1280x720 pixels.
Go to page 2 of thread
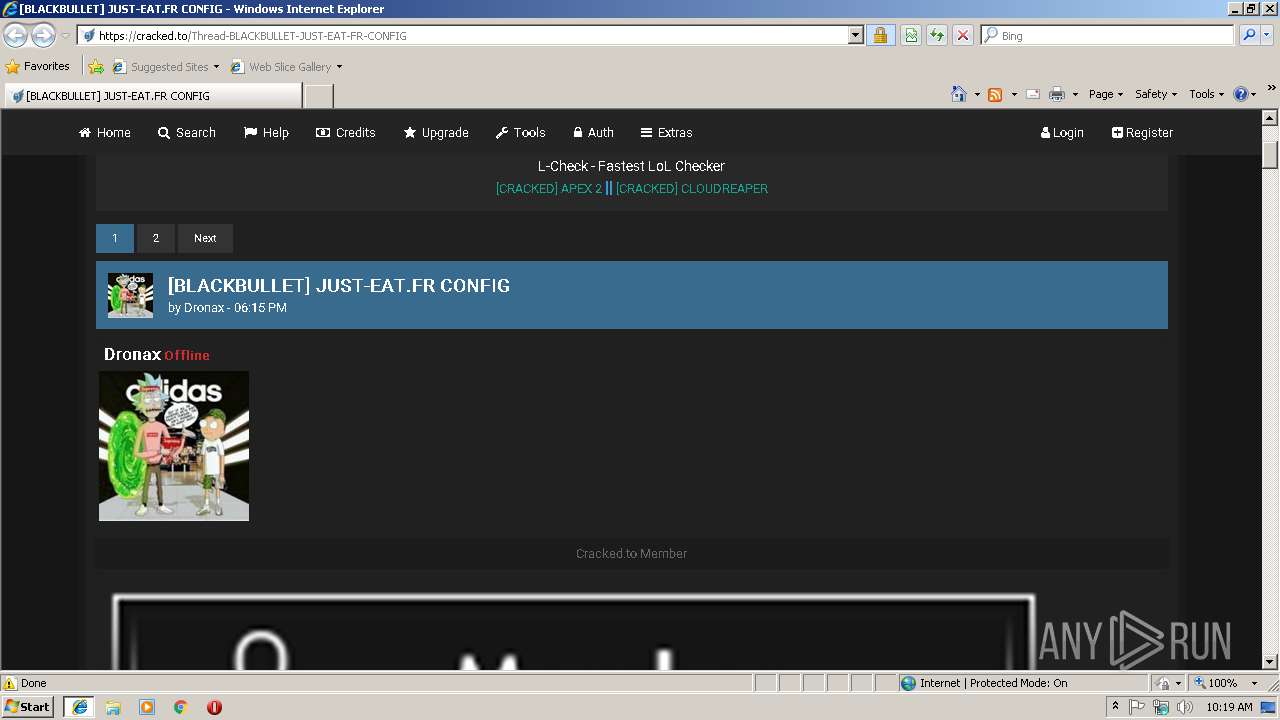(155, 238)
